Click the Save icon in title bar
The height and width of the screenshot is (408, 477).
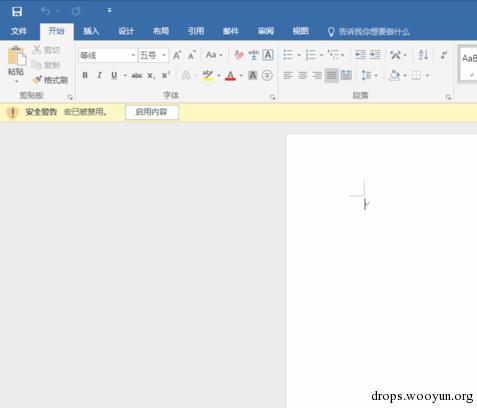tap(17, 11)
